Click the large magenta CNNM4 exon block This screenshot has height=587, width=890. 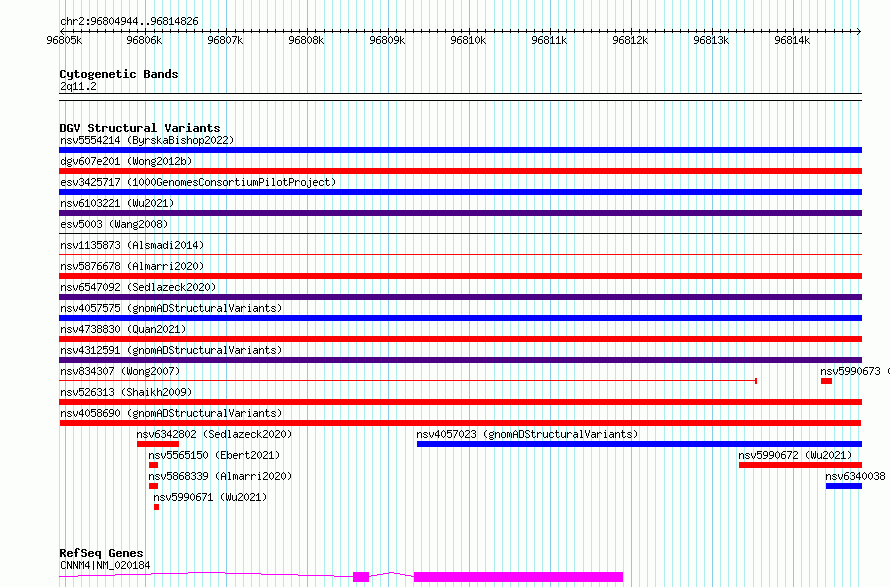coord(518,577)
